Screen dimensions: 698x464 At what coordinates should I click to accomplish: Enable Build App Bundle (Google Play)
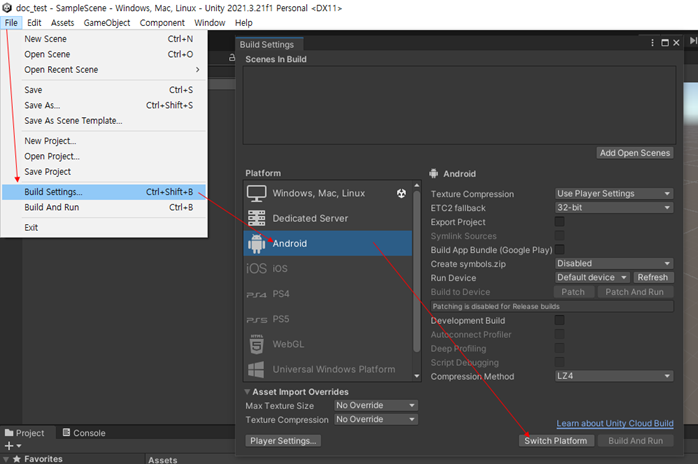560,249
